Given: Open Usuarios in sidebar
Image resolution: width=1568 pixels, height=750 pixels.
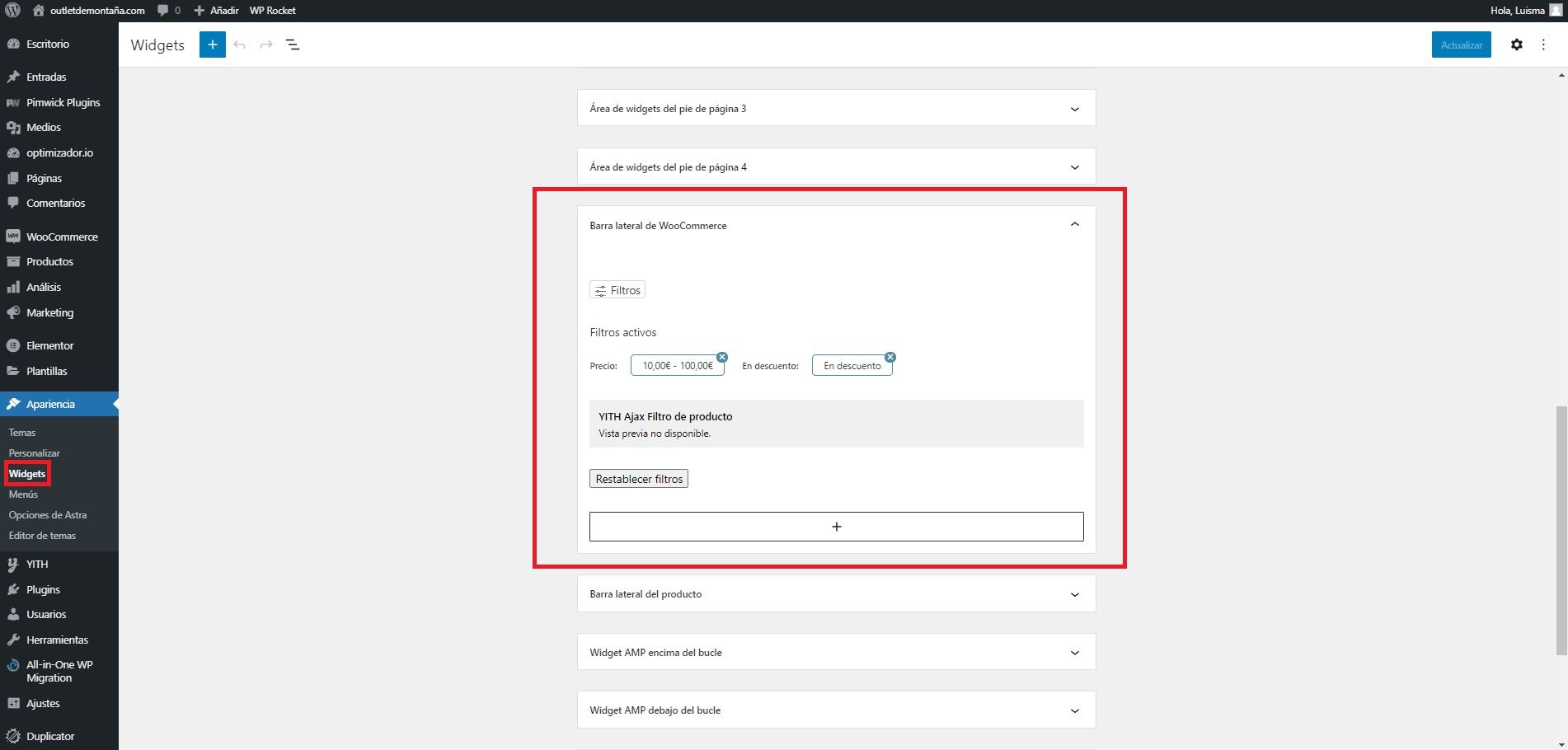Looking at the screenshot, I should click(46, 614).
